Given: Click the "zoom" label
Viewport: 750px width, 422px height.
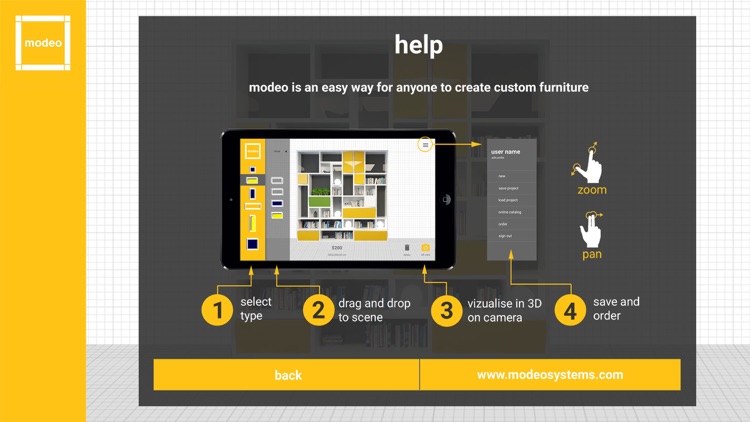Looking at the screenshot, I should [592, 190].
